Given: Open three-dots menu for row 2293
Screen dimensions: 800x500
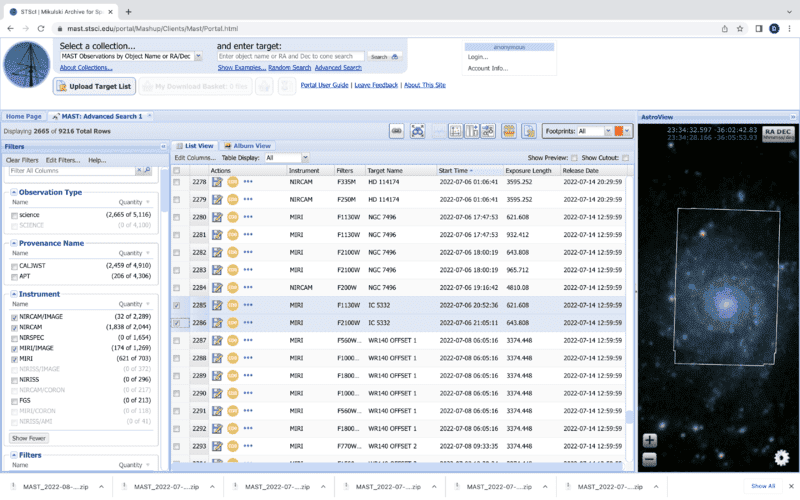Looking at the screenshot, I should [x=248, y=446].
